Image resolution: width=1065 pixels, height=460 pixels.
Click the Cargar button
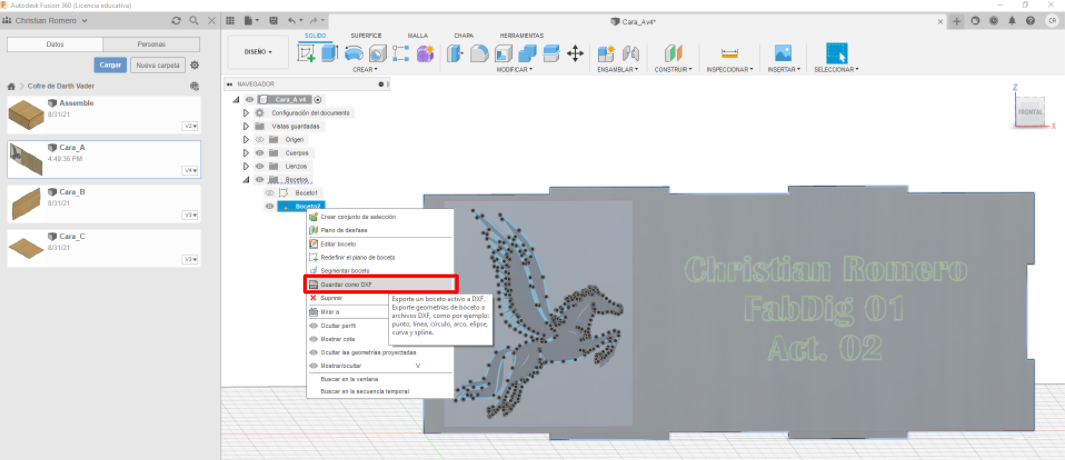pyautogui.click(x=110, y=65)
